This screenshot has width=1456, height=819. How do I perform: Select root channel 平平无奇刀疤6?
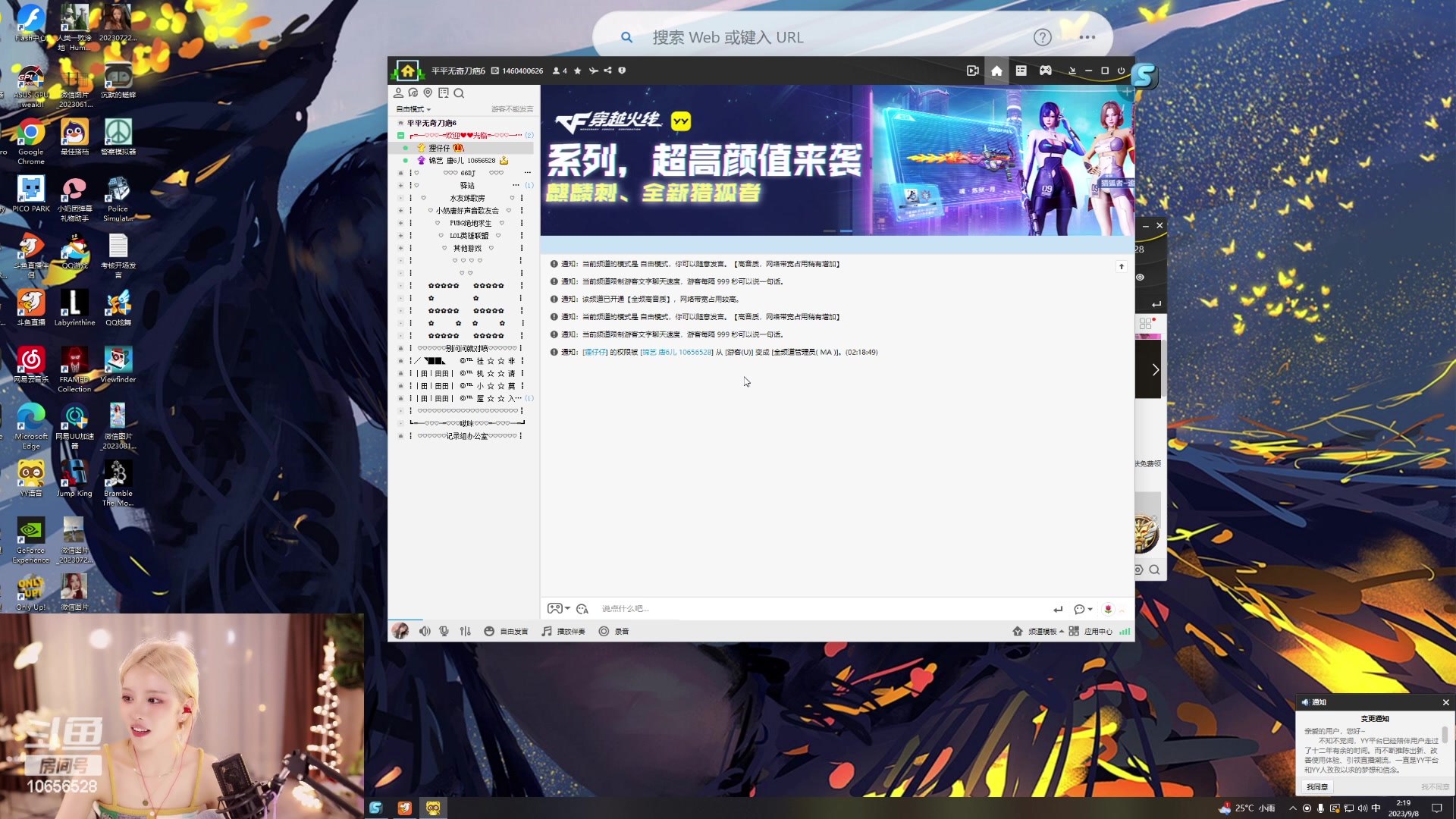coord(431,123)
